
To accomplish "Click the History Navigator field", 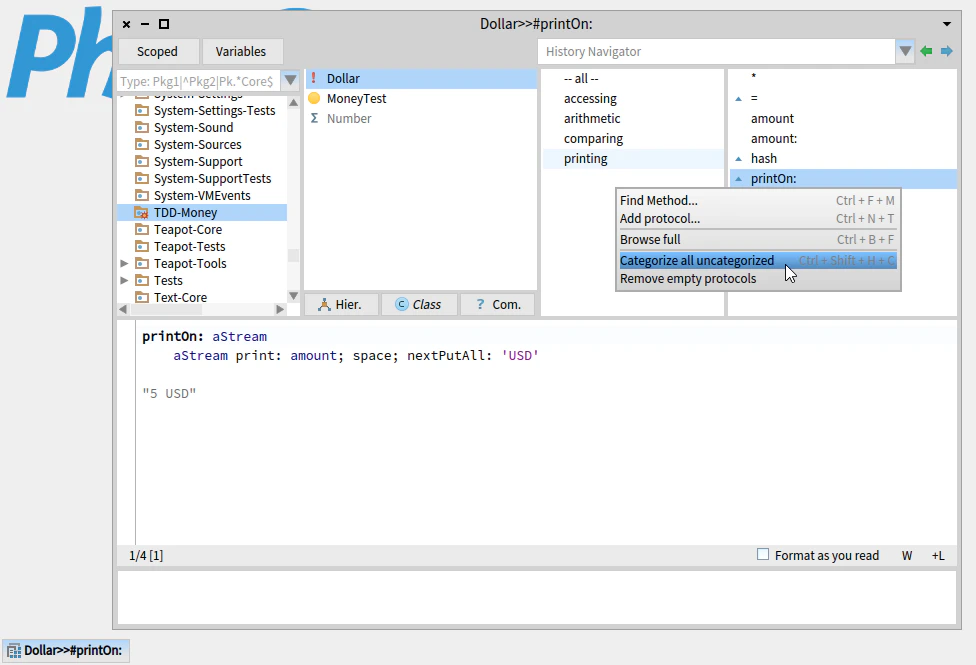I will [716, 52].
